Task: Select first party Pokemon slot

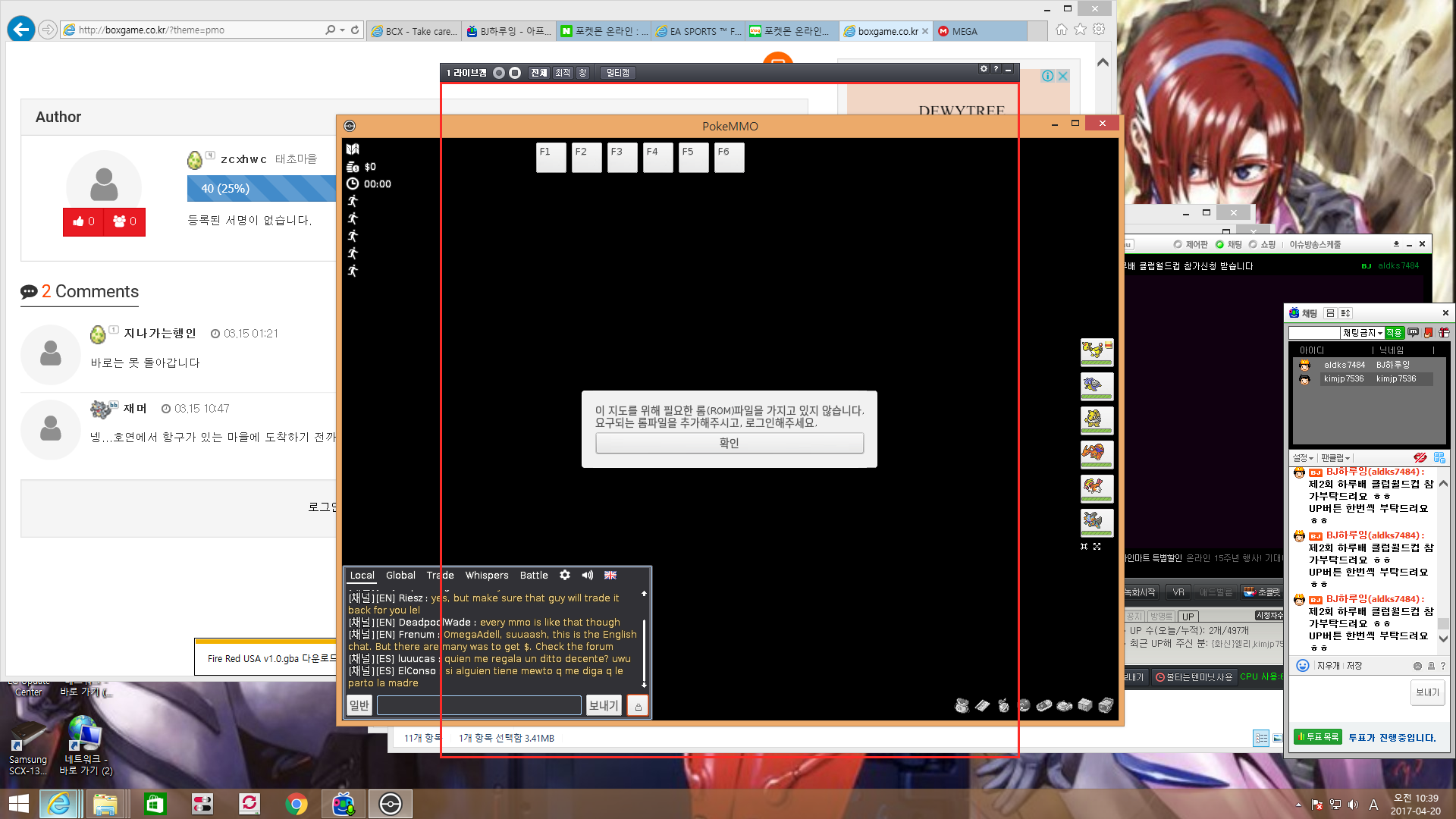Action: 1097,352
